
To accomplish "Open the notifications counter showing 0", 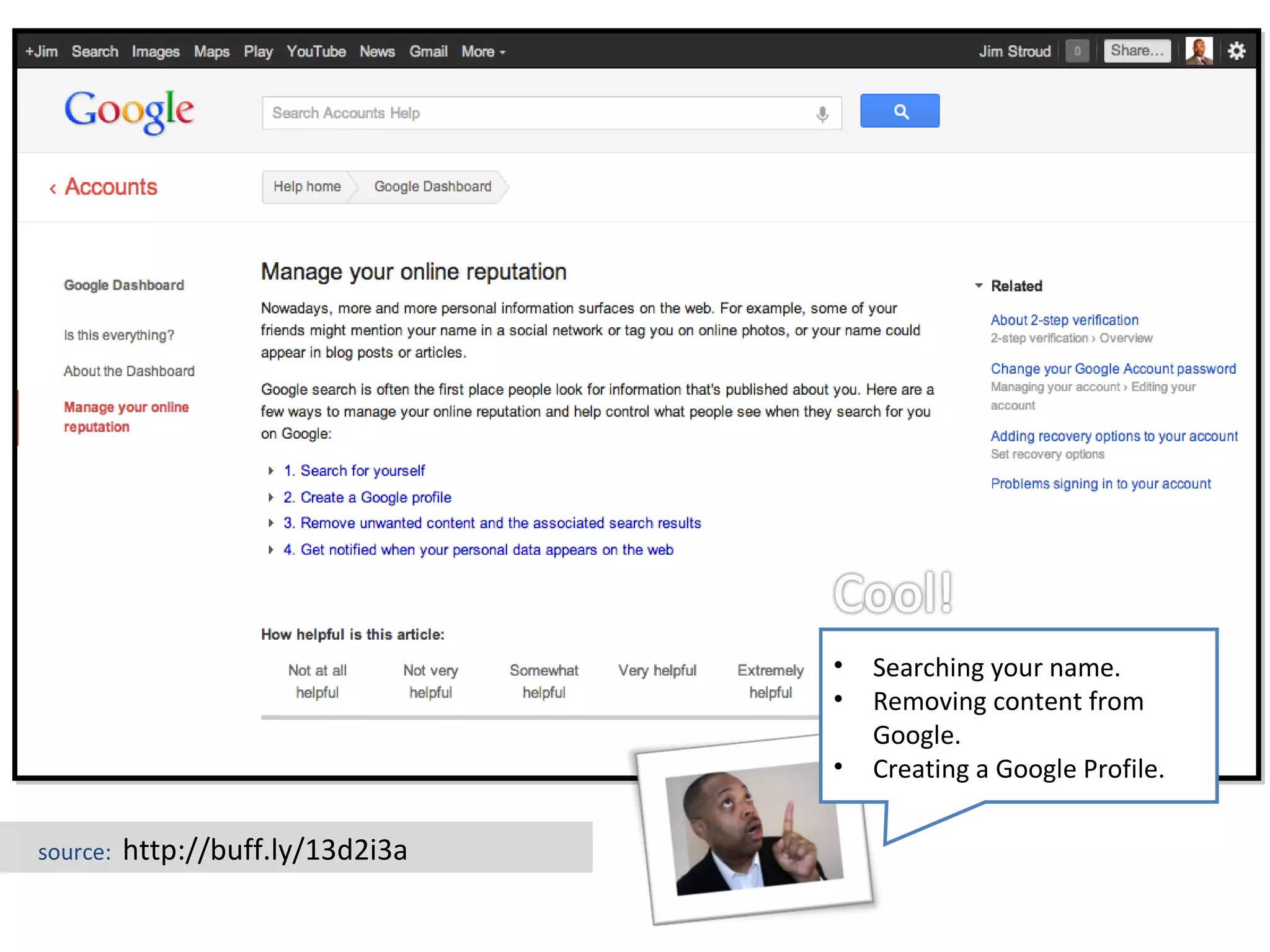I will coord(1077,51).
